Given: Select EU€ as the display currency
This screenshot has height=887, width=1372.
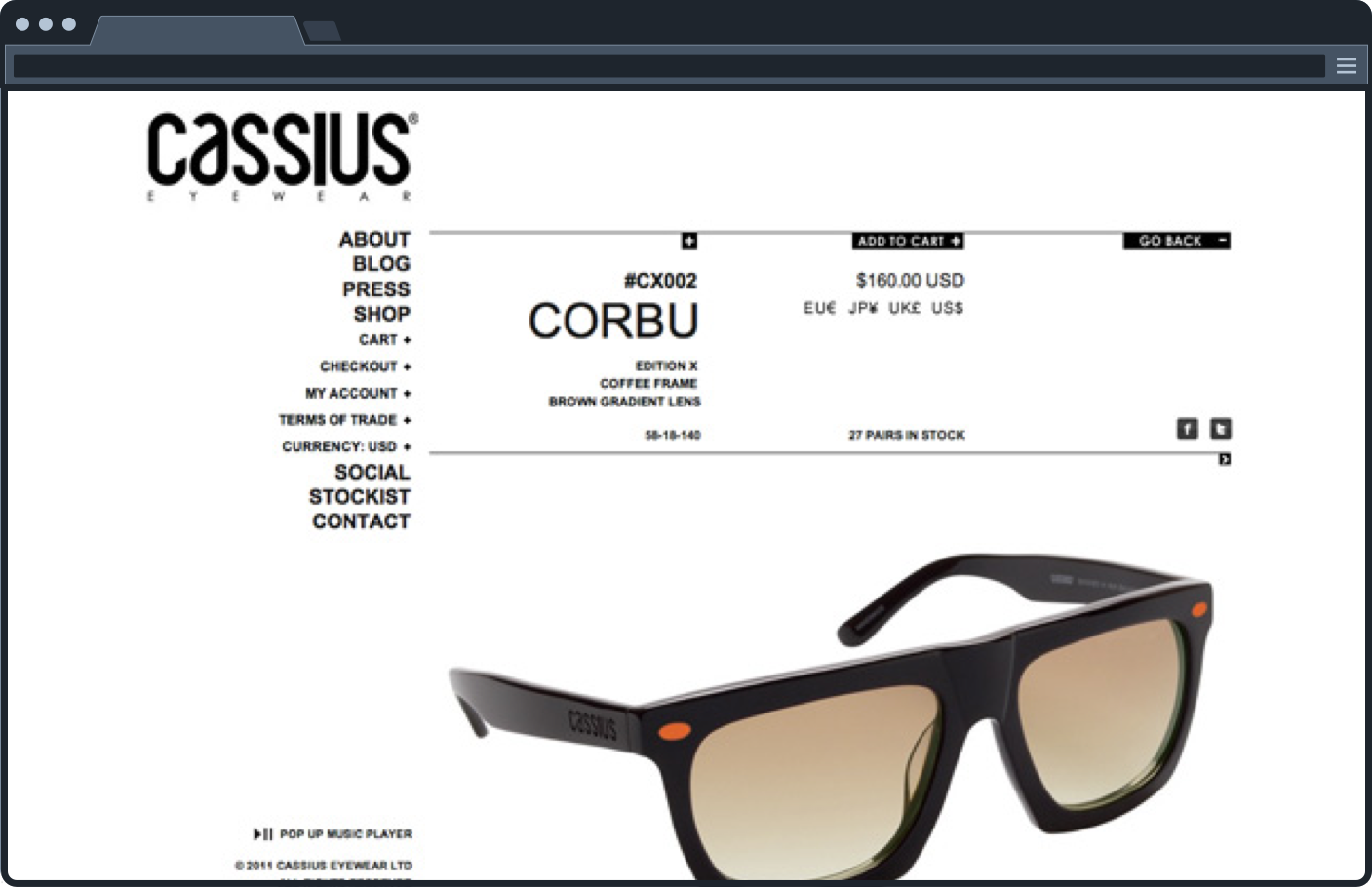Looking at the screenshot, I should pos(818,308).
